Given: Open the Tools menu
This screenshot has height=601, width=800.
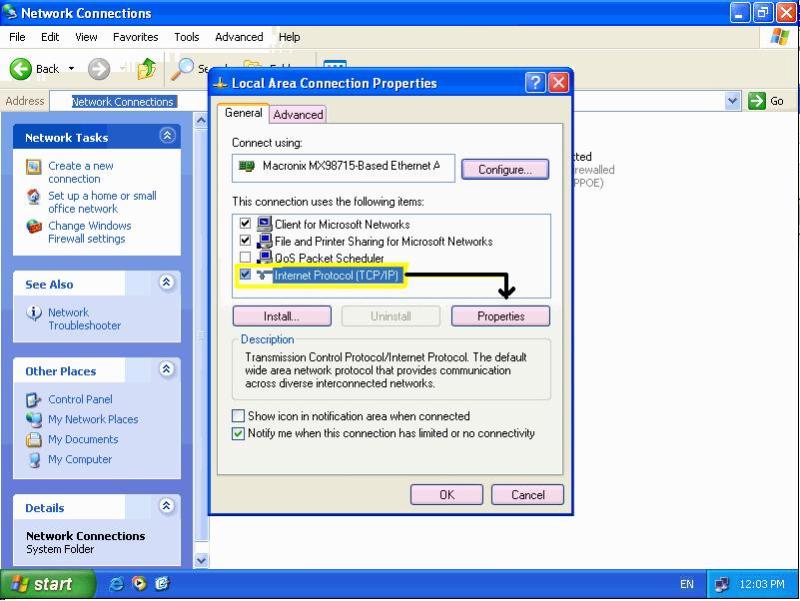Looking at the screenshot, I should 186,37.
